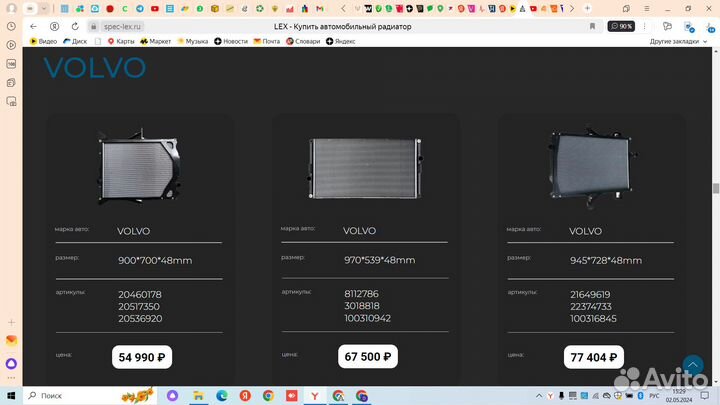This screenshot has width=720, height=405.
Task: Click the scroll-to-top round arrow button
Action: click(693, 365)
